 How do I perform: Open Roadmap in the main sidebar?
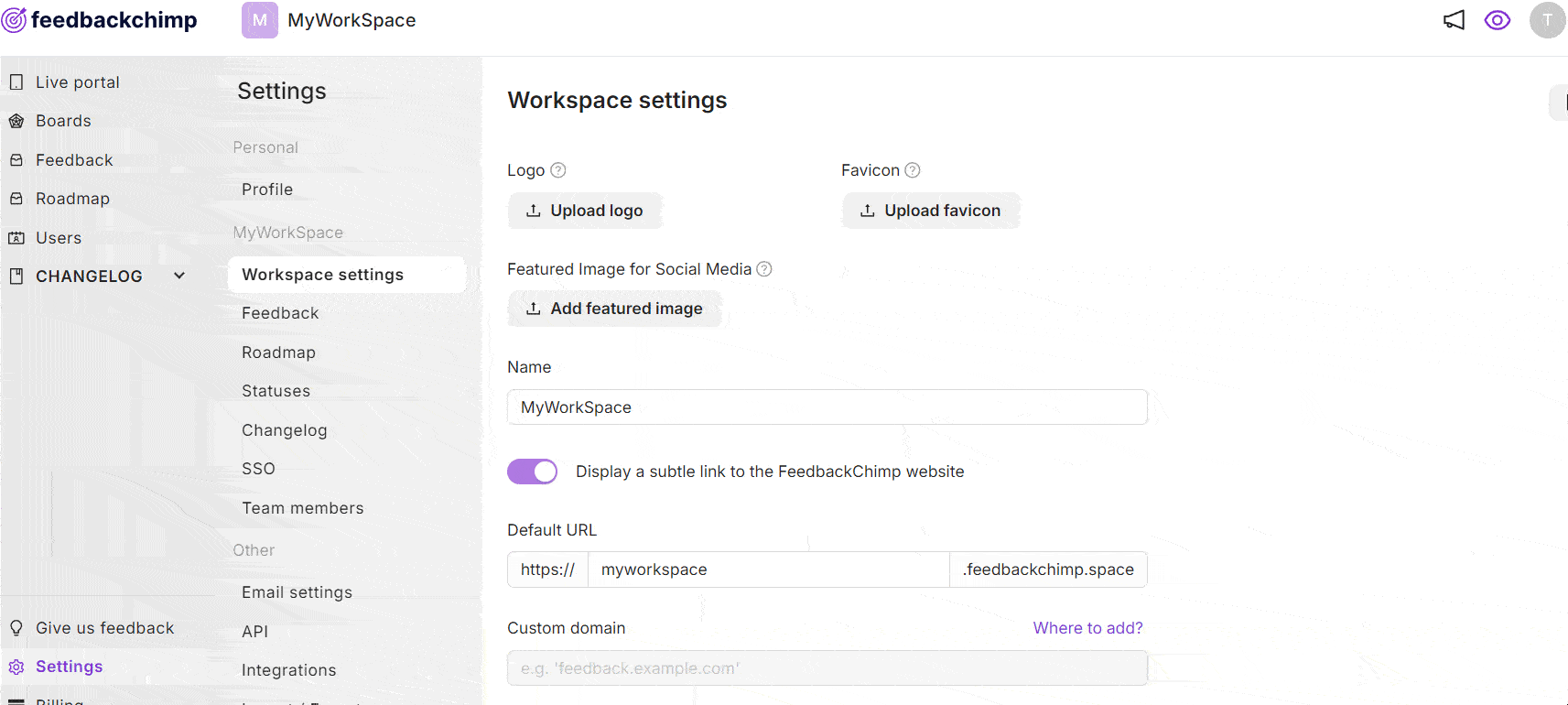coord(72,199)
